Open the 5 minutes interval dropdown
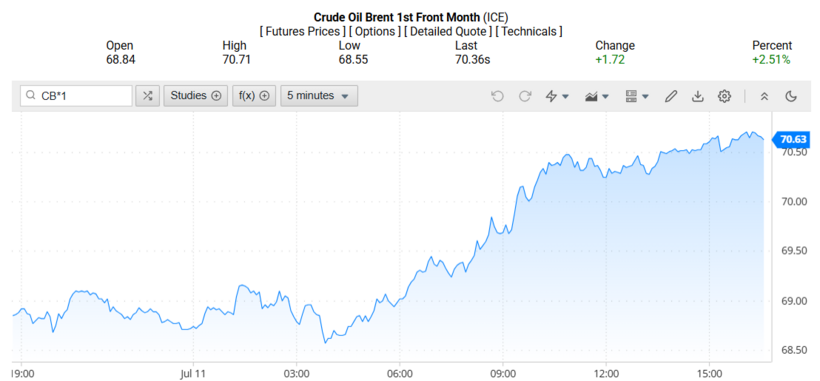The height and width of the screenshot is (381, 820). click(x=319, y=96)
